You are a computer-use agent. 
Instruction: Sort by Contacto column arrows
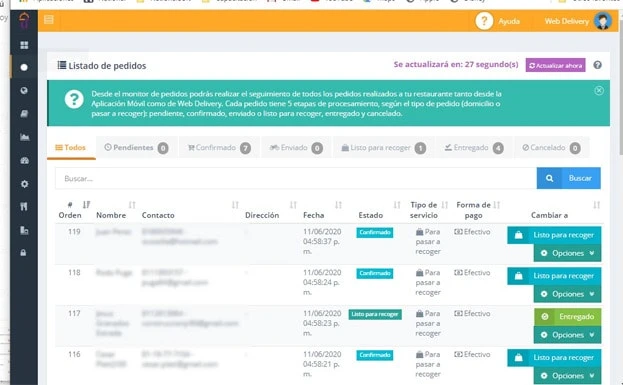[x=235, y=205]
